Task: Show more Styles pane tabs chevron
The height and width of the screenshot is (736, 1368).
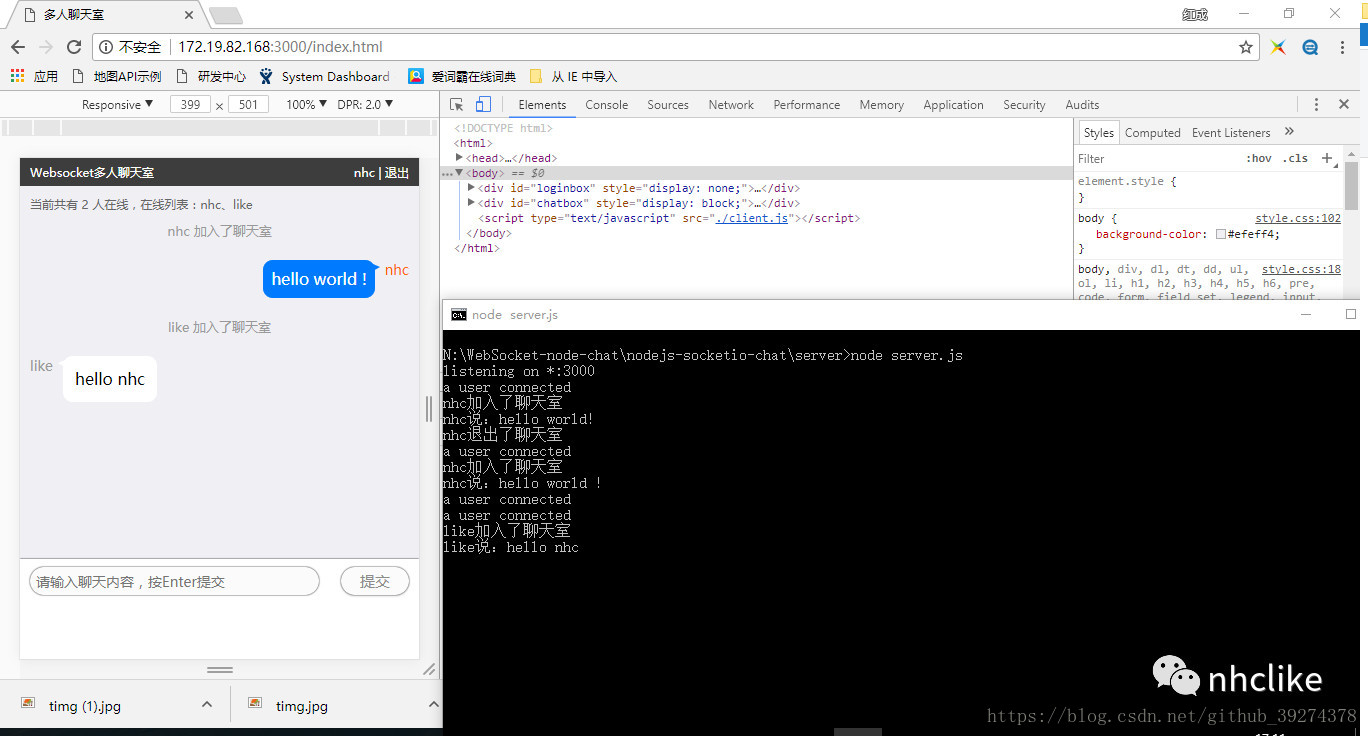Action: 1289,132
